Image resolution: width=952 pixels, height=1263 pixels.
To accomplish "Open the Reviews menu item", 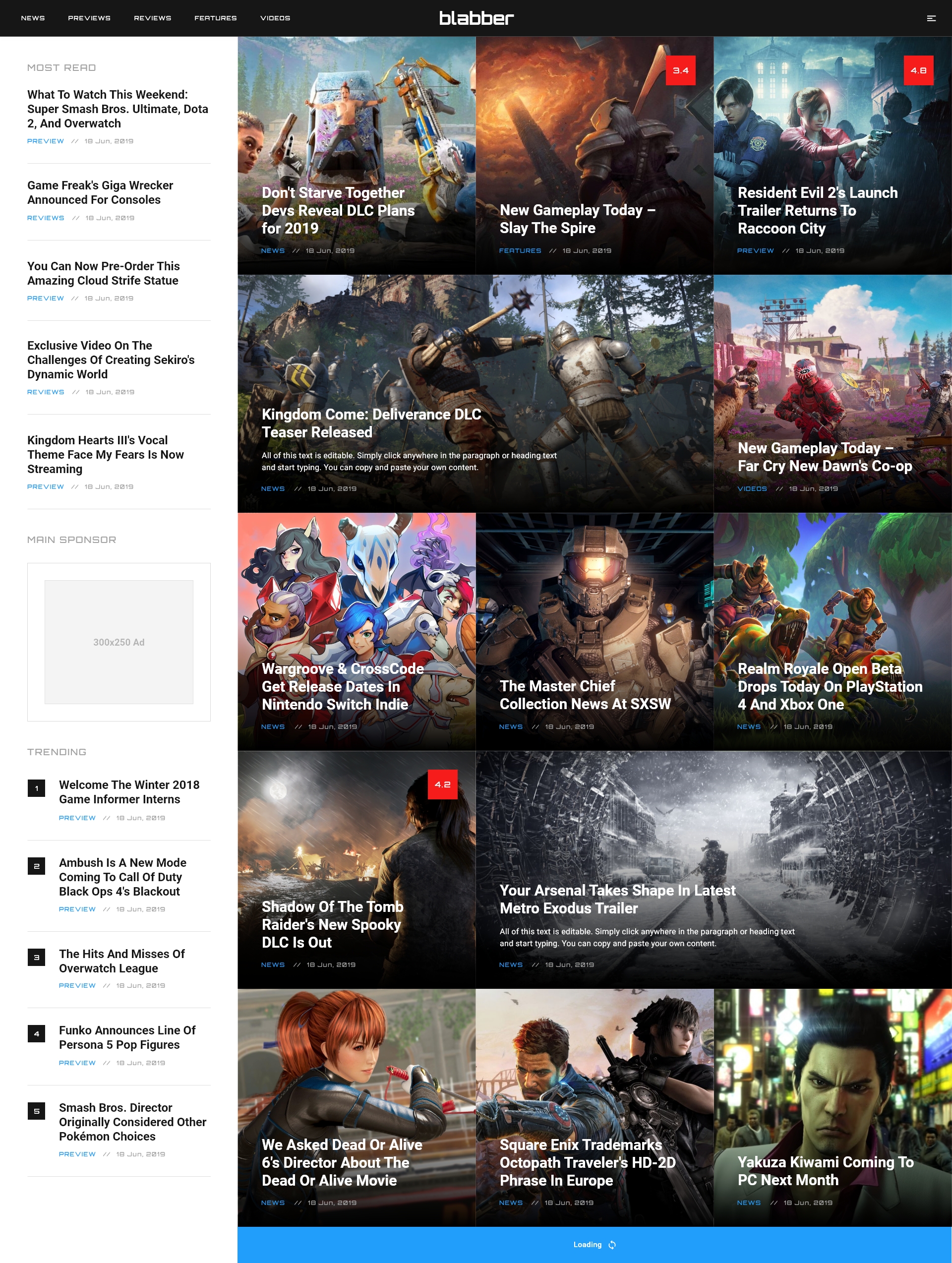I will [x=153, y=18].
